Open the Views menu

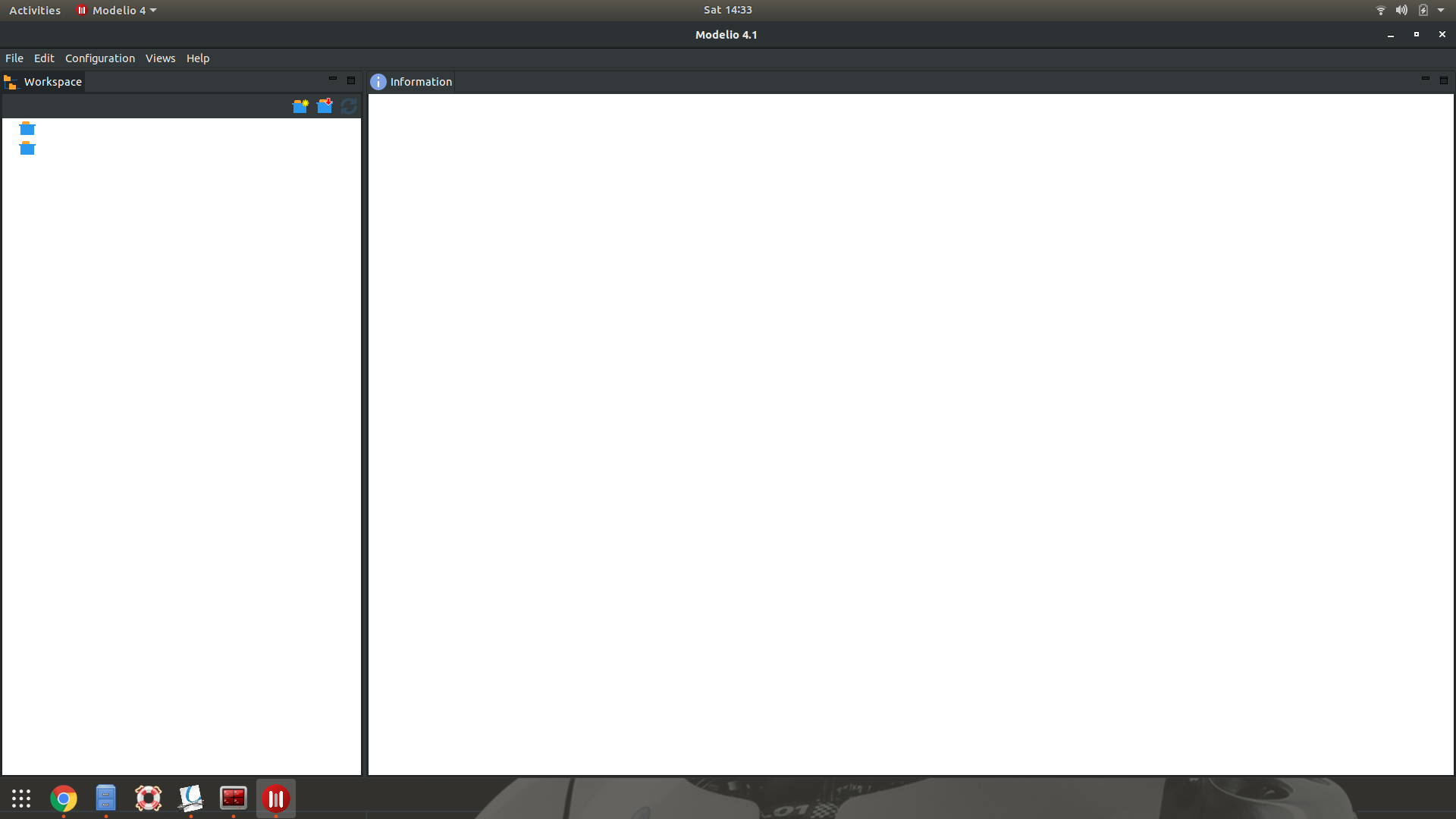tap(160, 58)
